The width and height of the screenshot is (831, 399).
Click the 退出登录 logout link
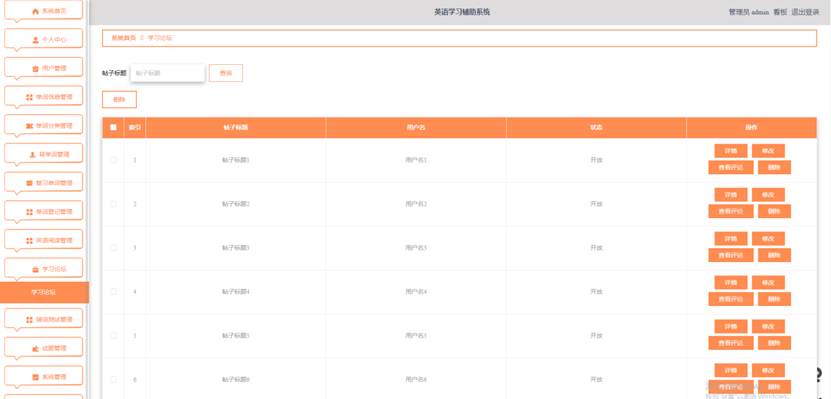pos(805,12)
